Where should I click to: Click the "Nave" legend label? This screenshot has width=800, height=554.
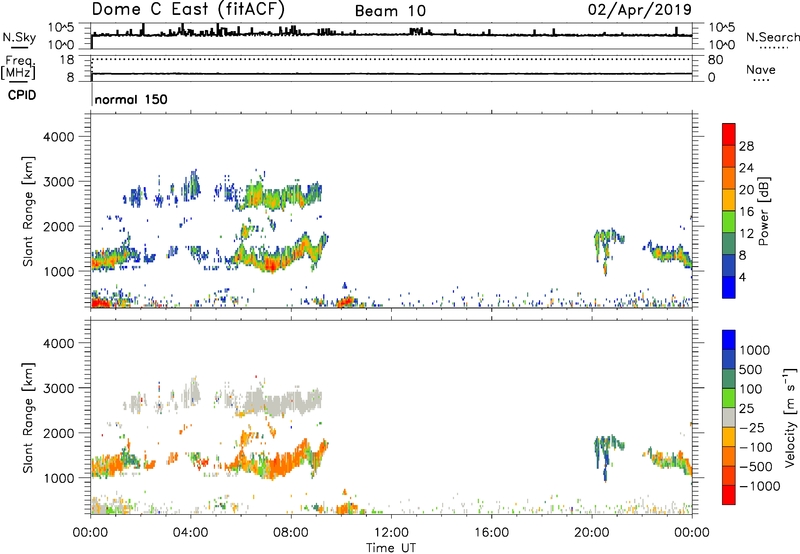(x=761, y=69)
